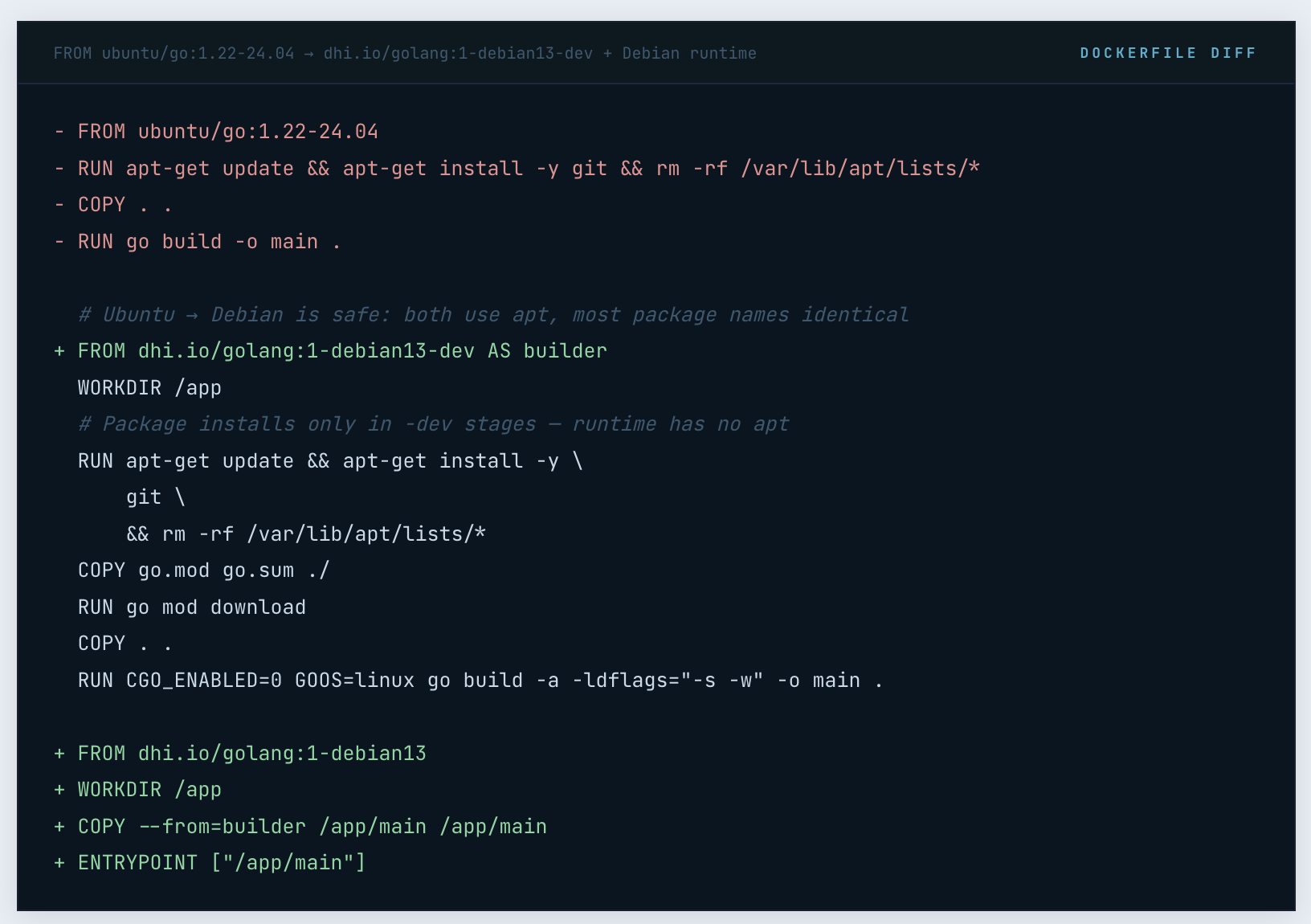Click added line FROM dhi.io/golang:1-debian13
The width and height of the screenshot is (1311, 924).
[251, 753]
